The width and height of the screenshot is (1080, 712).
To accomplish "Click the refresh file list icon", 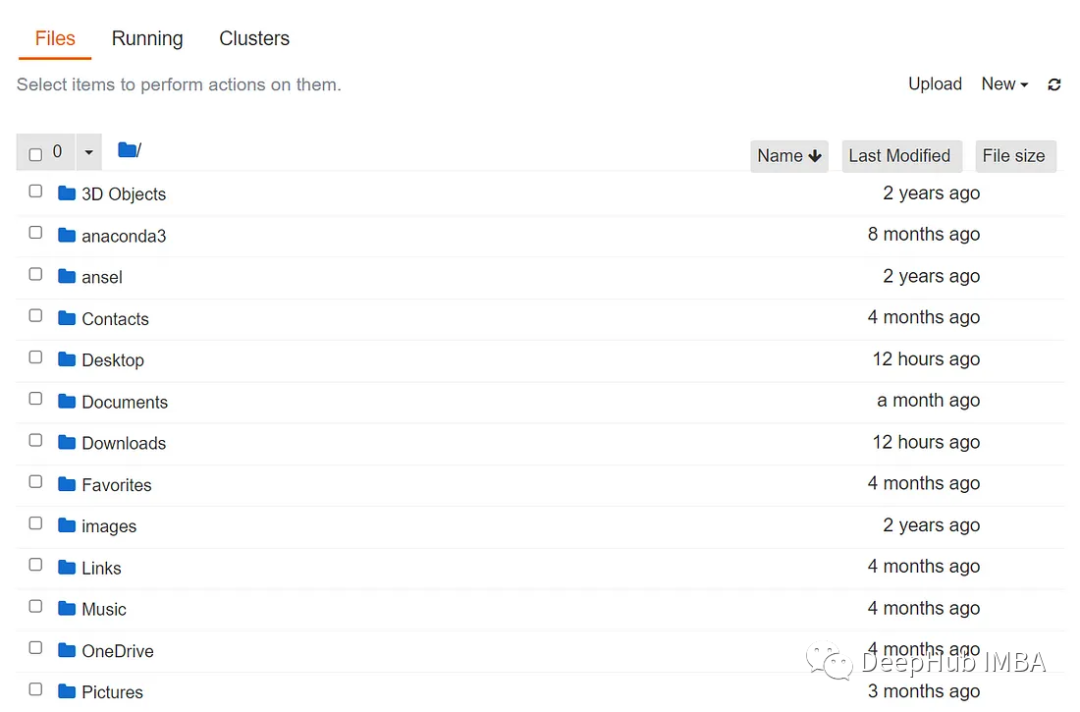I will [1054, 85].
